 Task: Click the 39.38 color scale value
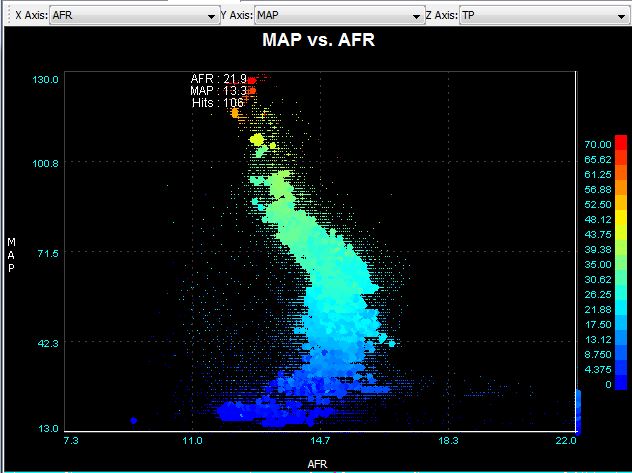tap(598, 249)
